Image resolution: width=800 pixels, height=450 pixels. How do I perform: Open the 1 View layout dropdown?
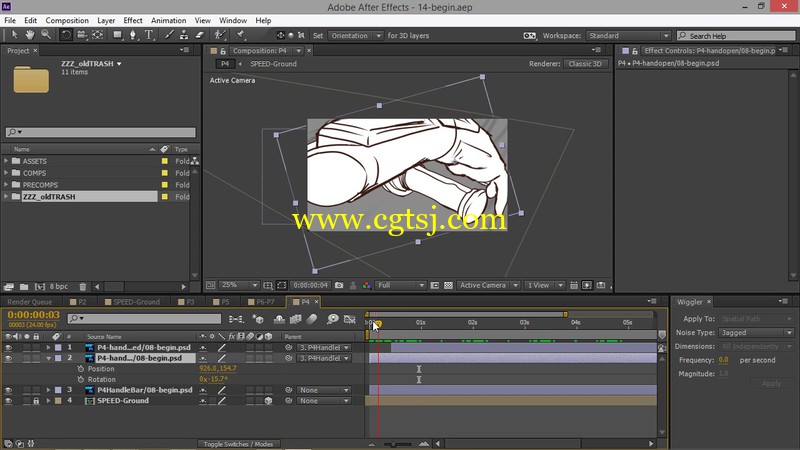(x=544, y=285)
